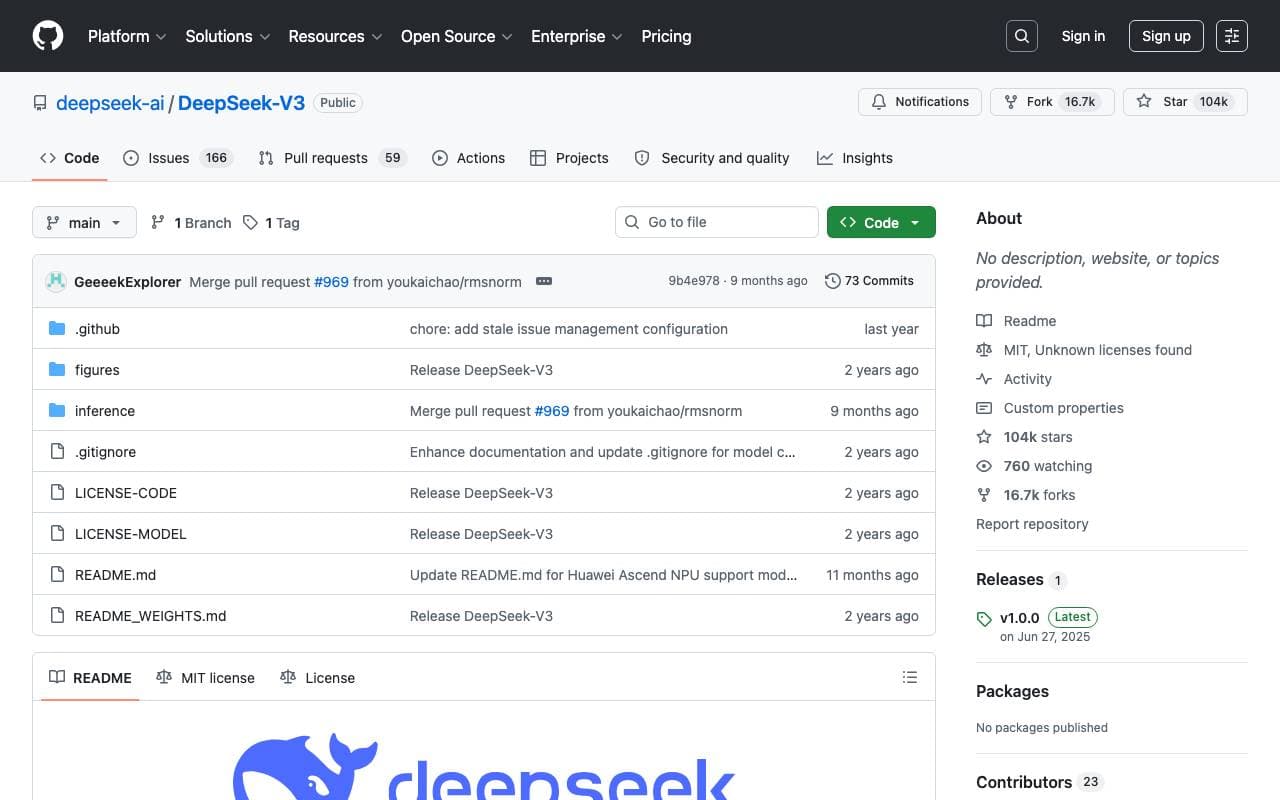Open the green Code dropdown button
Viewport: 1280px width, 800px height.
click(x=881, y=222)
